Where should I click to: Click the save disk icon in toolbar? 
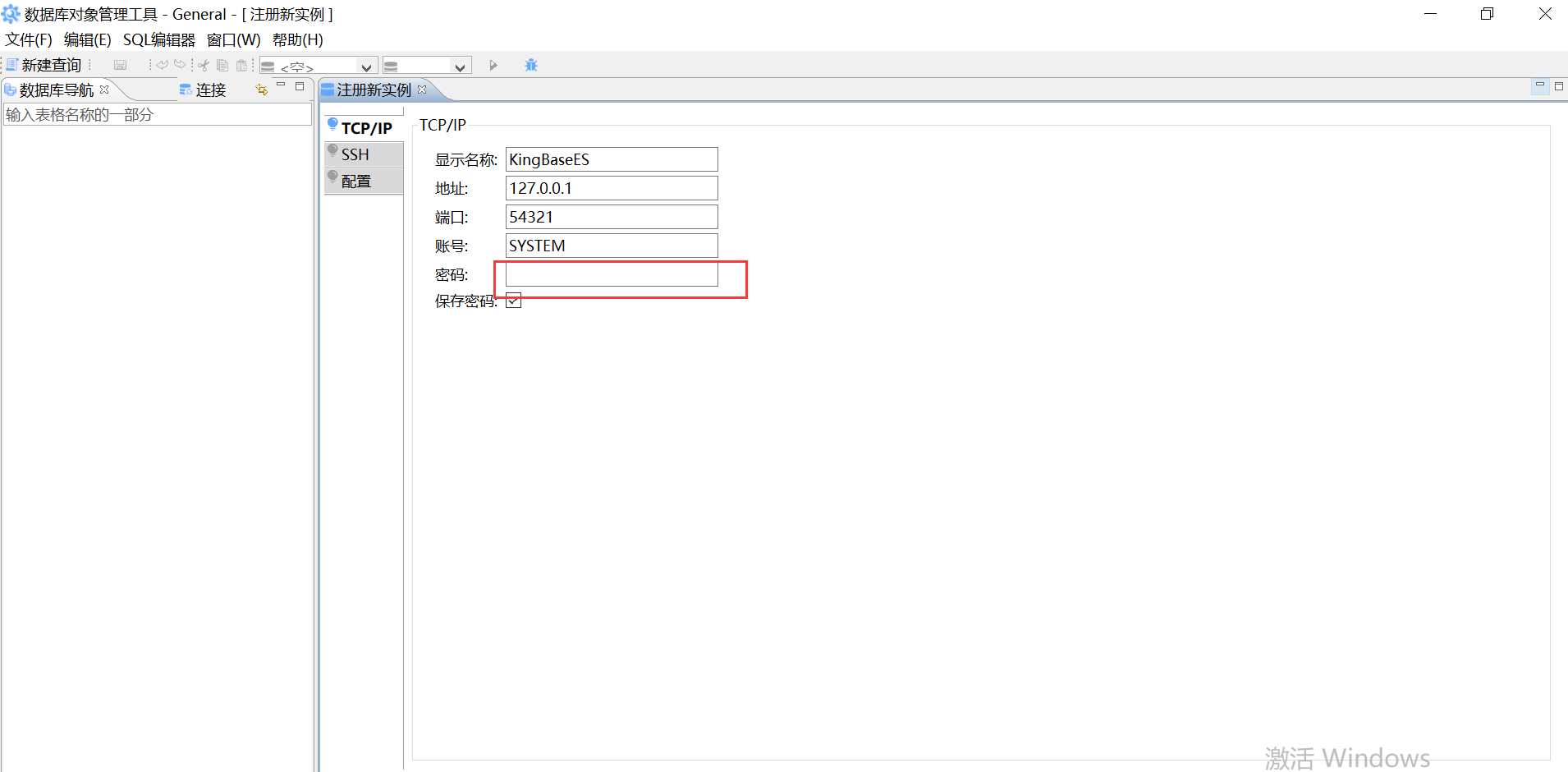[121, 65]
